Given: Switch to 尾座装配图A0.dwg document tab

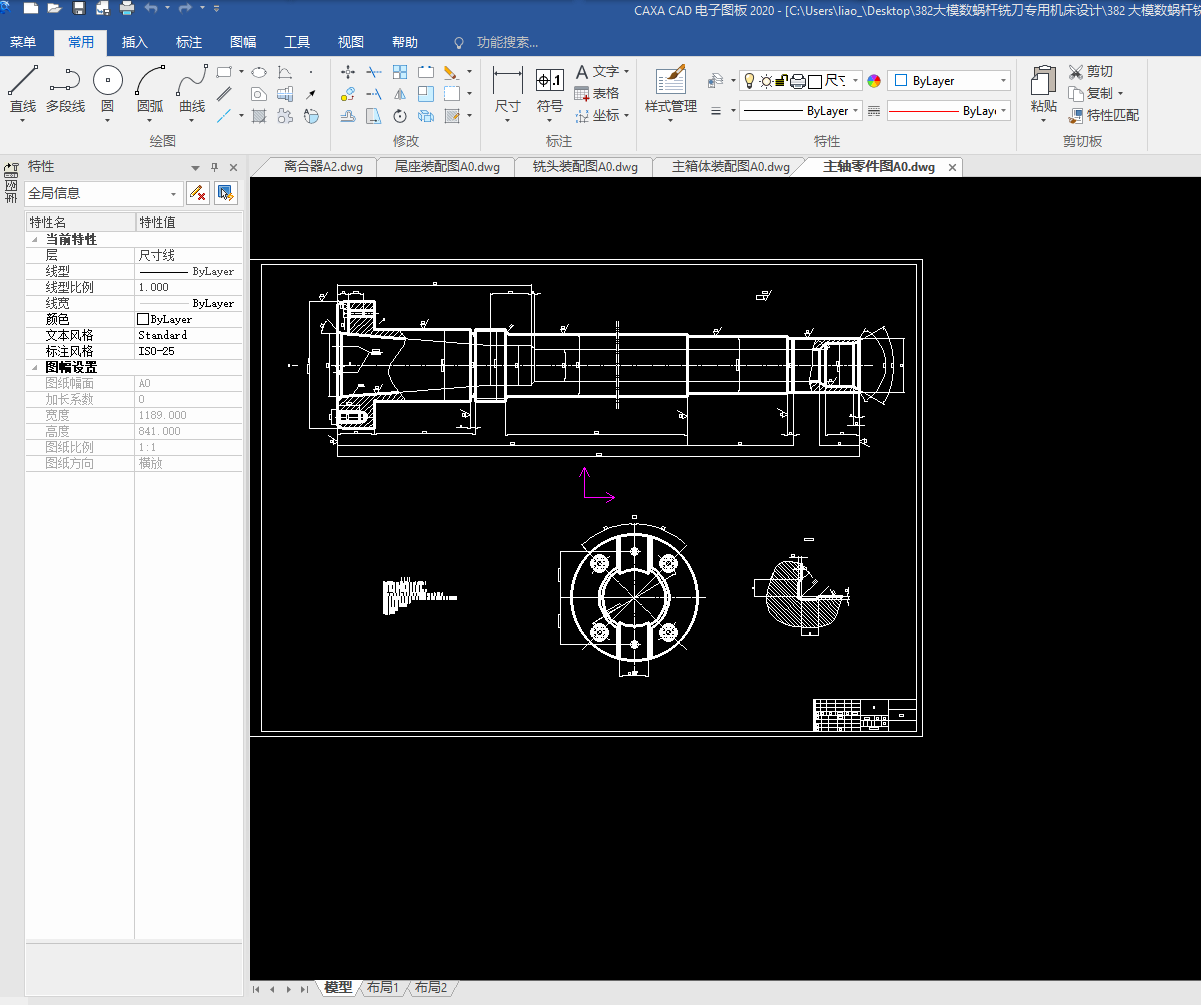Looking at the screenshot, I should click(x=447, y=167).
